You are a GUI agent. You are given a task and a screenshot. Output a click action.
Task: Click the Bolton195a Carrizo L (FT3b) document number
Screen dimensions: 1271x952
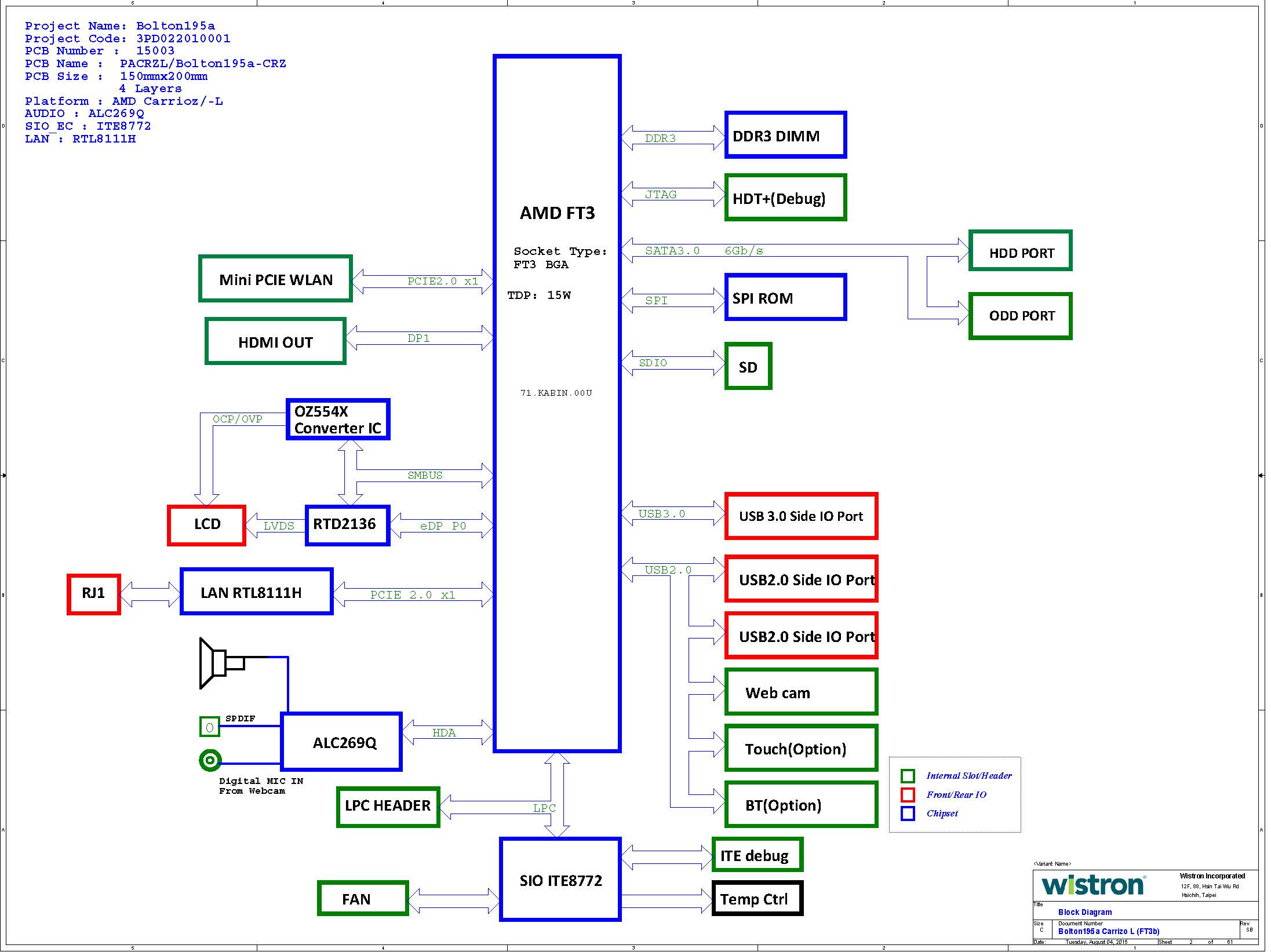pyautogui.click(x=1109, y=932)
